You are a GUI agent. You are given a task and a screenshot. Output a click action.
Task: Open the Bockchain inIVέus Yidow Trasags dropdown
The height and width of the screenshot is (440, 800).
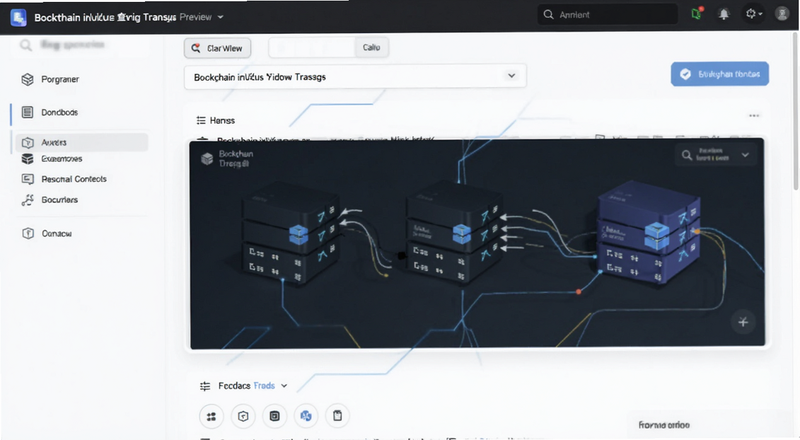click(x=355, y=77)
